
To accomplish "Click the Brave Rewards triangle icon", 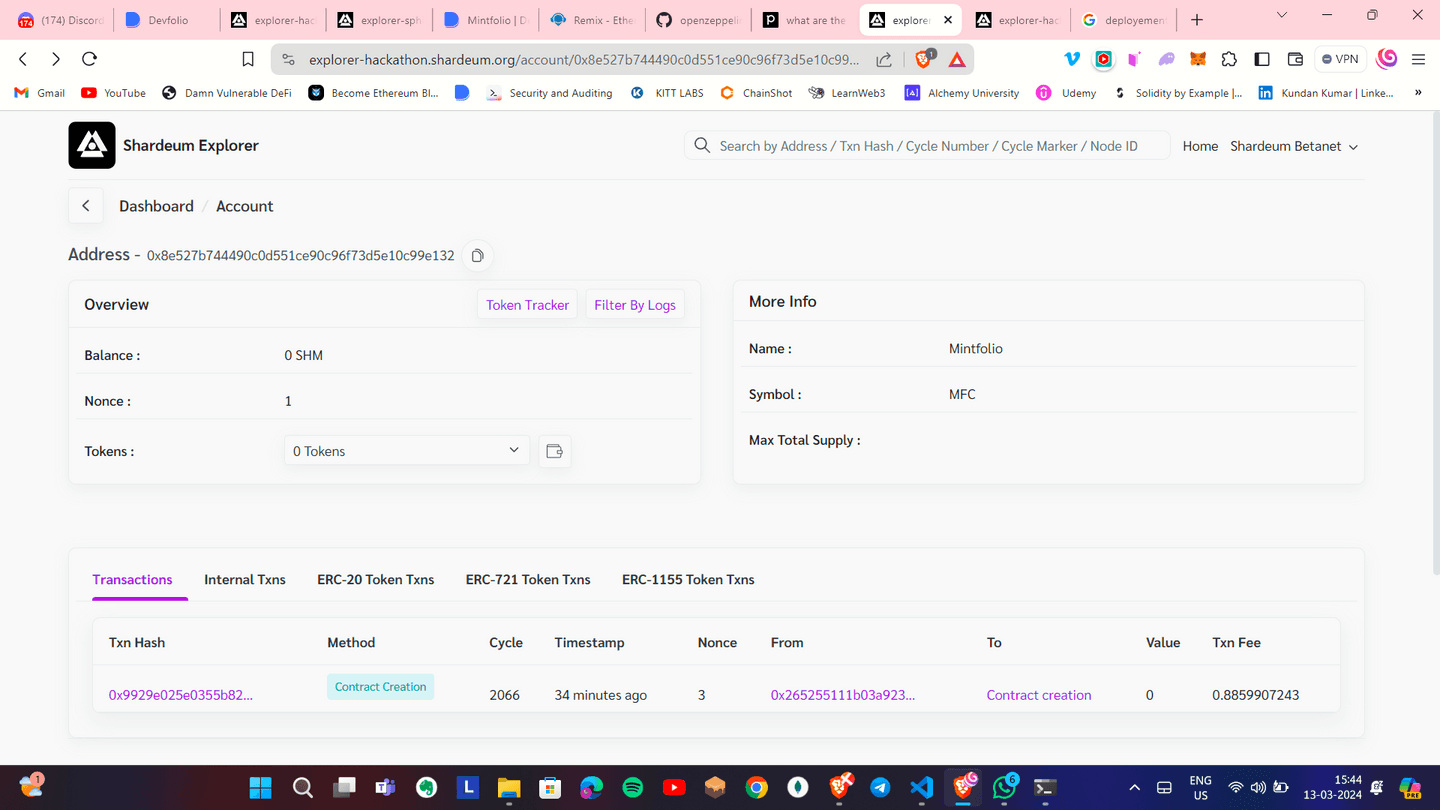I will (x=957, y=60).
